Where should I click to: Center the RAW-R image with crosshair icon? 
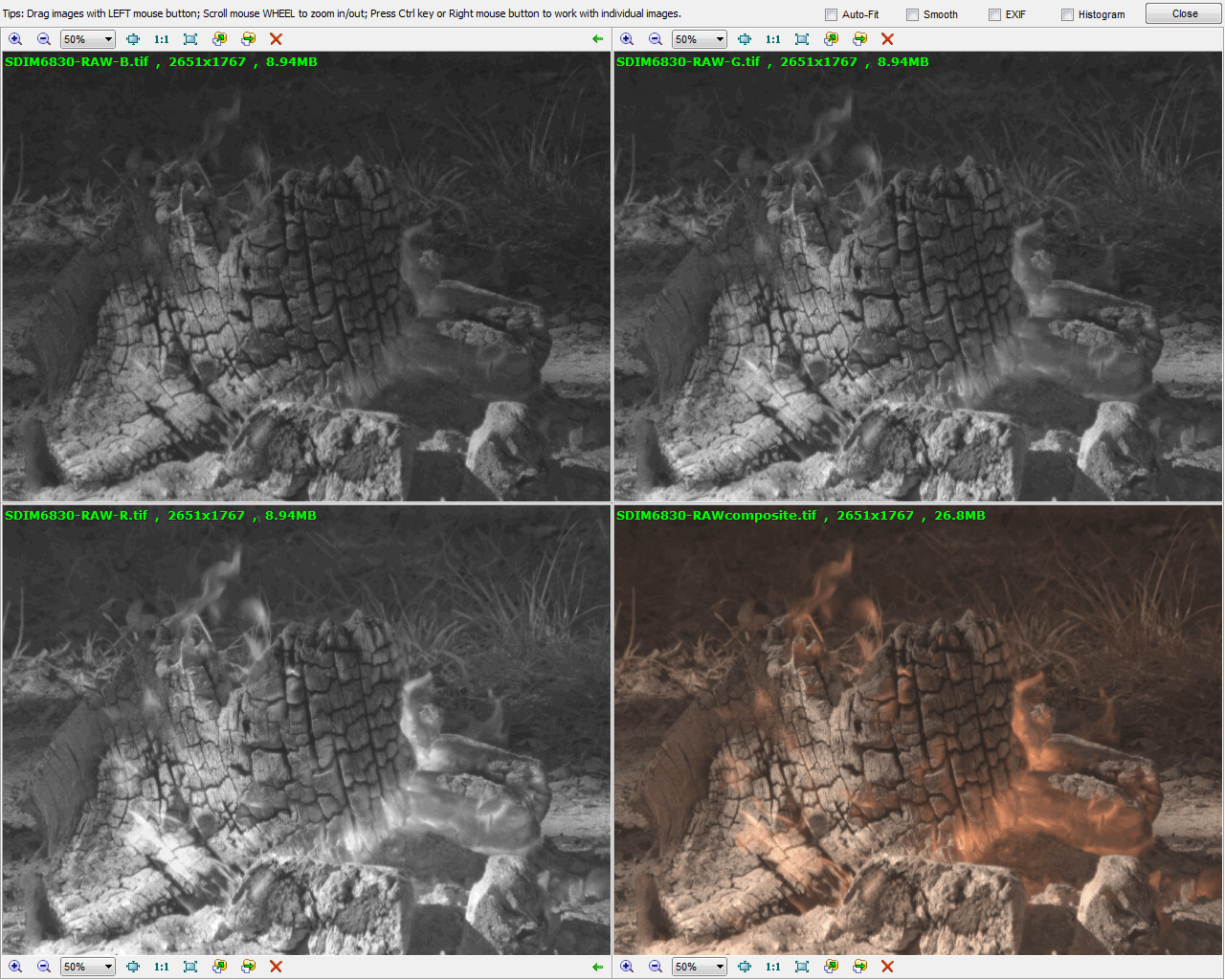point(133,967)
